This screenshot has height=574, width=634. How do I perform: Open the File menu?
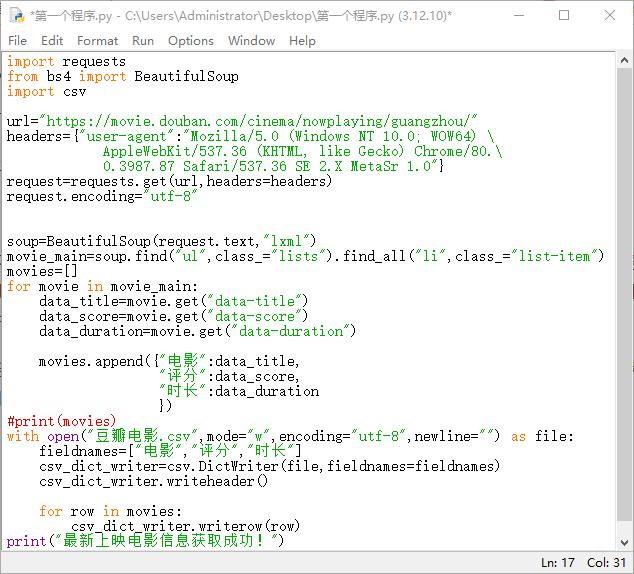(17, 40)
